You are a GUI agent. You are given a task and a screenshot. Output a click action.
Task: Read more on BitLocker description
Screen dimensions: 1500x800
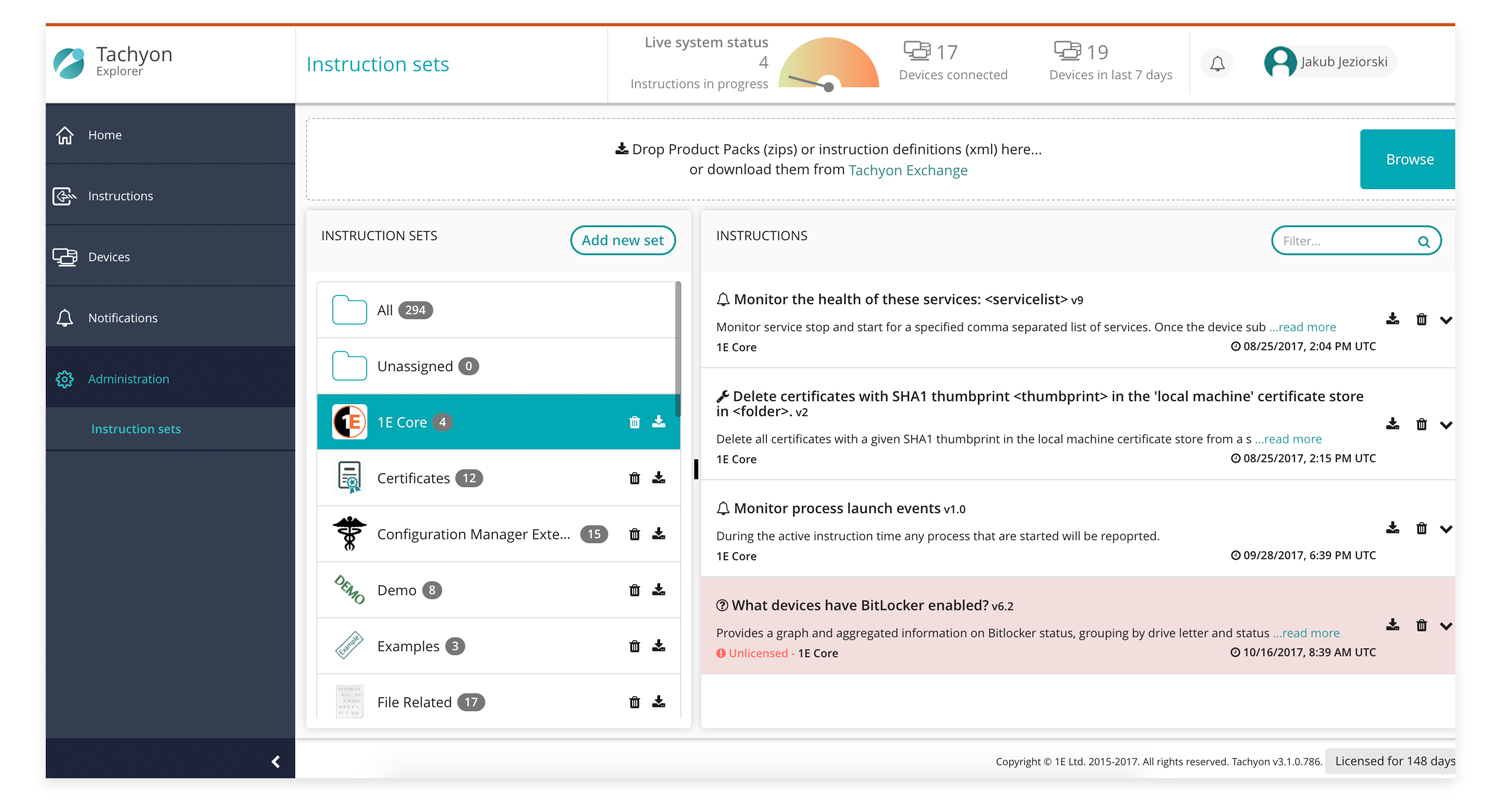[x=1307, y=633]
